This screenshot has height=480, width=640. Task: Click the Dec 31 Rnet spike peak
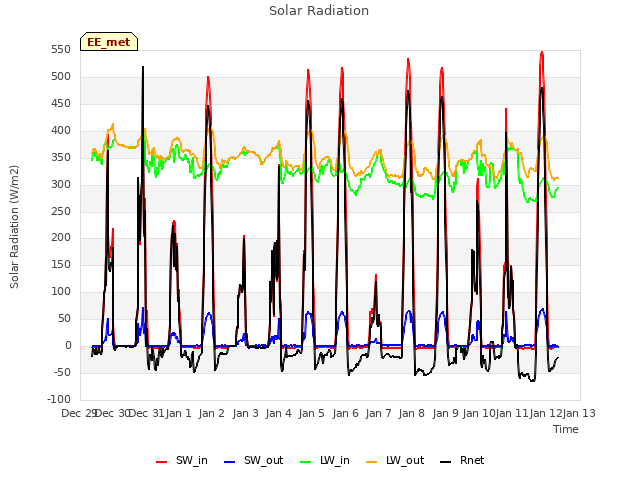[x=143, y=67]
